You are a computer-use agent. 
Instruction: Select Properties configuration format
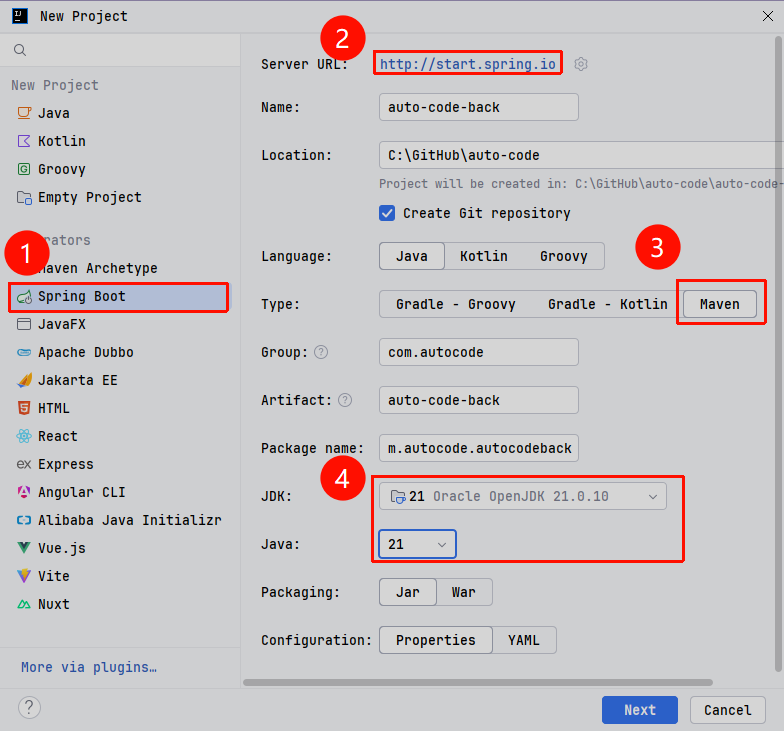click(436, 640)
